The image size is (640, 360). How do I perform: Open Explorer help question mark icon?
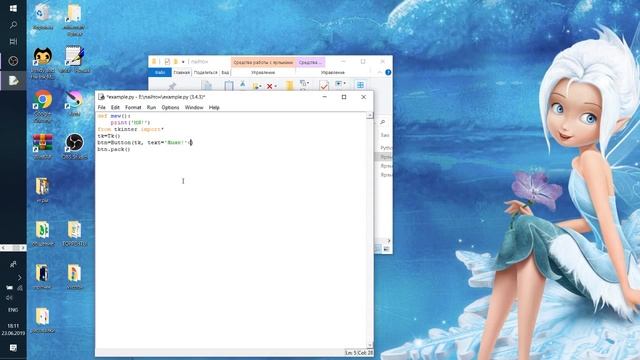tap(388, 72)
